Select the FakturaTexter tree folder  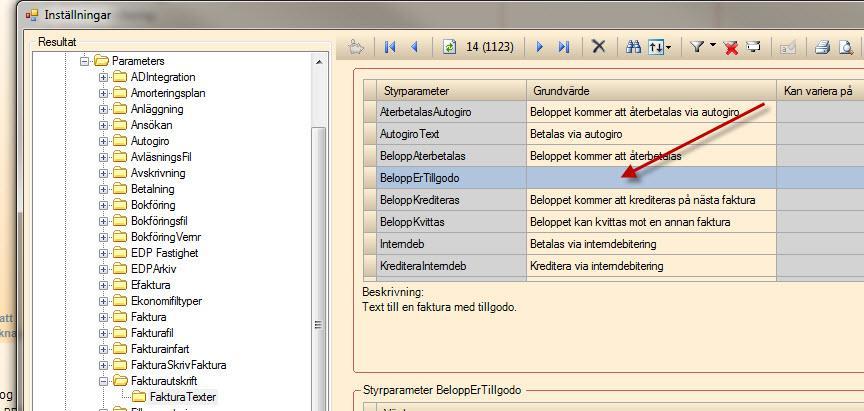point(183,397)
